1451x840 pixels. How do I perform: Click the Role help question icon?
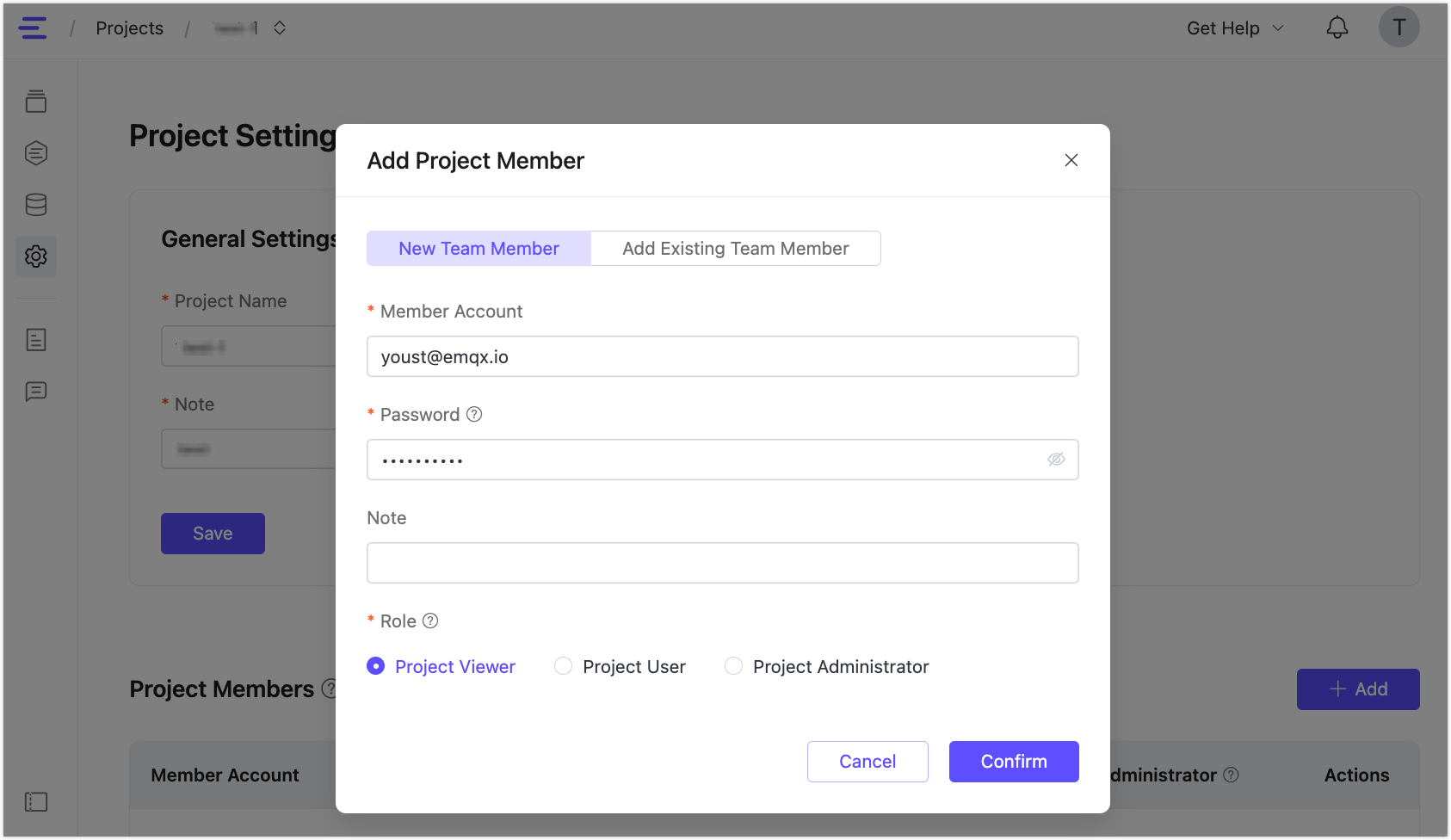[x=430, y=621]
